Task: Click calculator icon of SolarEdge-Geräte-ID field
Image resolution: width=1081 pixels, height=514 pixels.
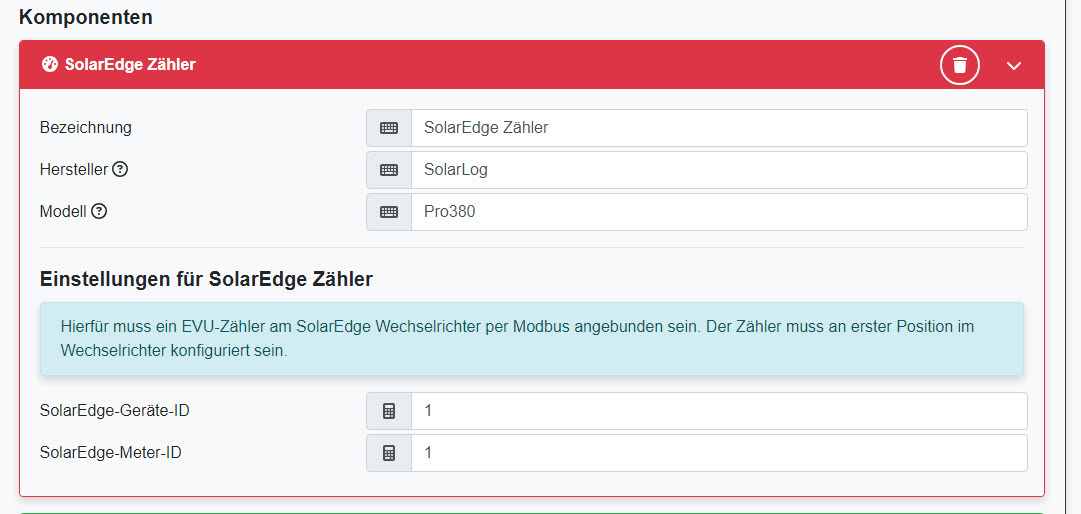Action: 389,411
